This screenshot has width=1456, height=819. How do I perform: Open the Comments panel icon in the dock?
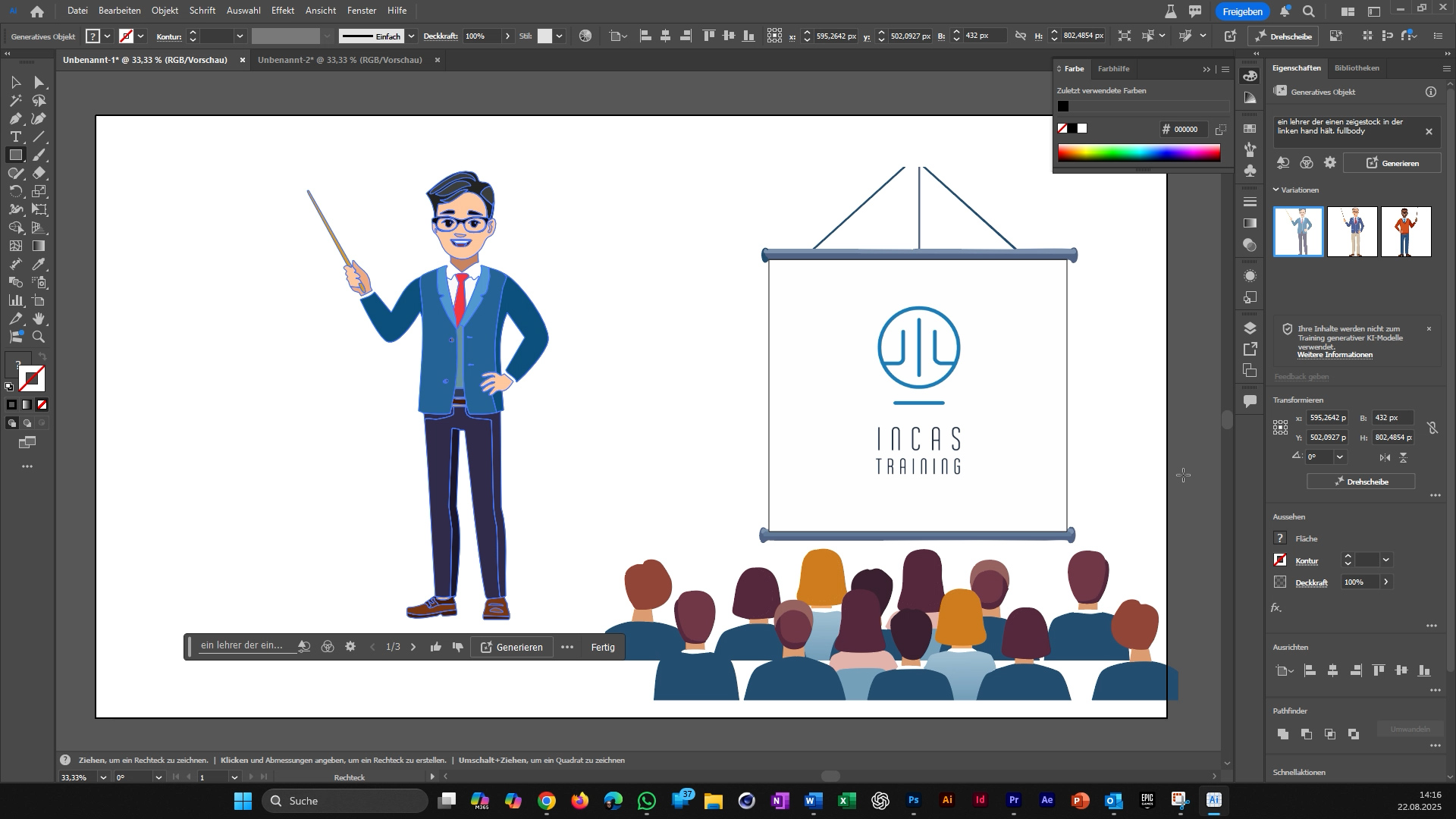point(1250,400)
